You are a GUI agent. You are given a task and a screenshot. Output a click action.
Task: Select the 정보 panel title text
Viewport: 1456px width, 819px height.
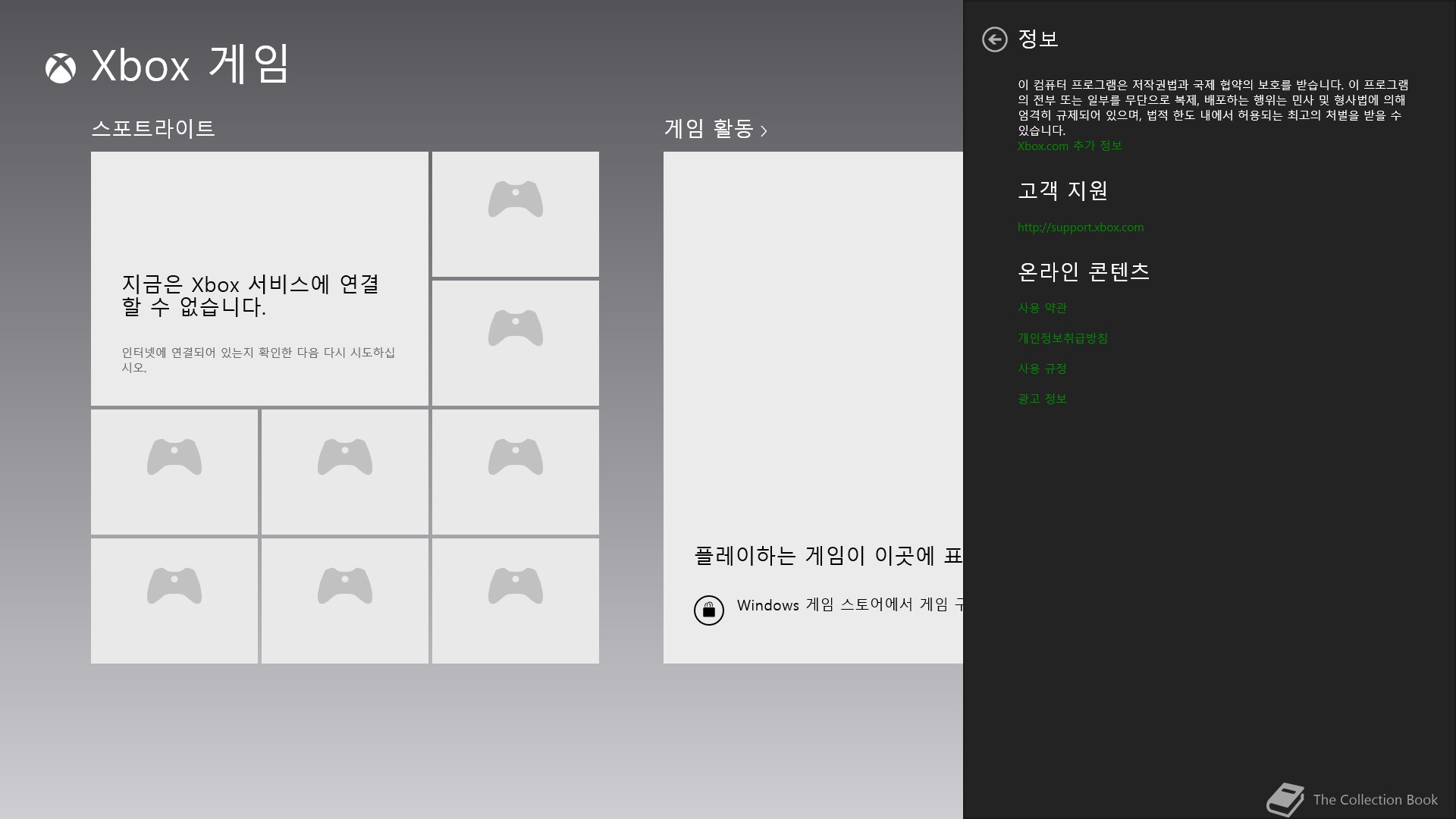(1038, 39)
